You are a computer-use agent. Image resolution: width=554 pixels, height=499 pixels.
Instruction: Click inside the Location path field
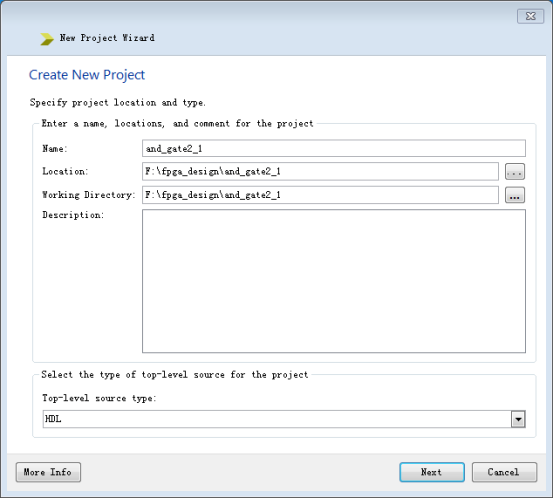click(x=320, y=172)
